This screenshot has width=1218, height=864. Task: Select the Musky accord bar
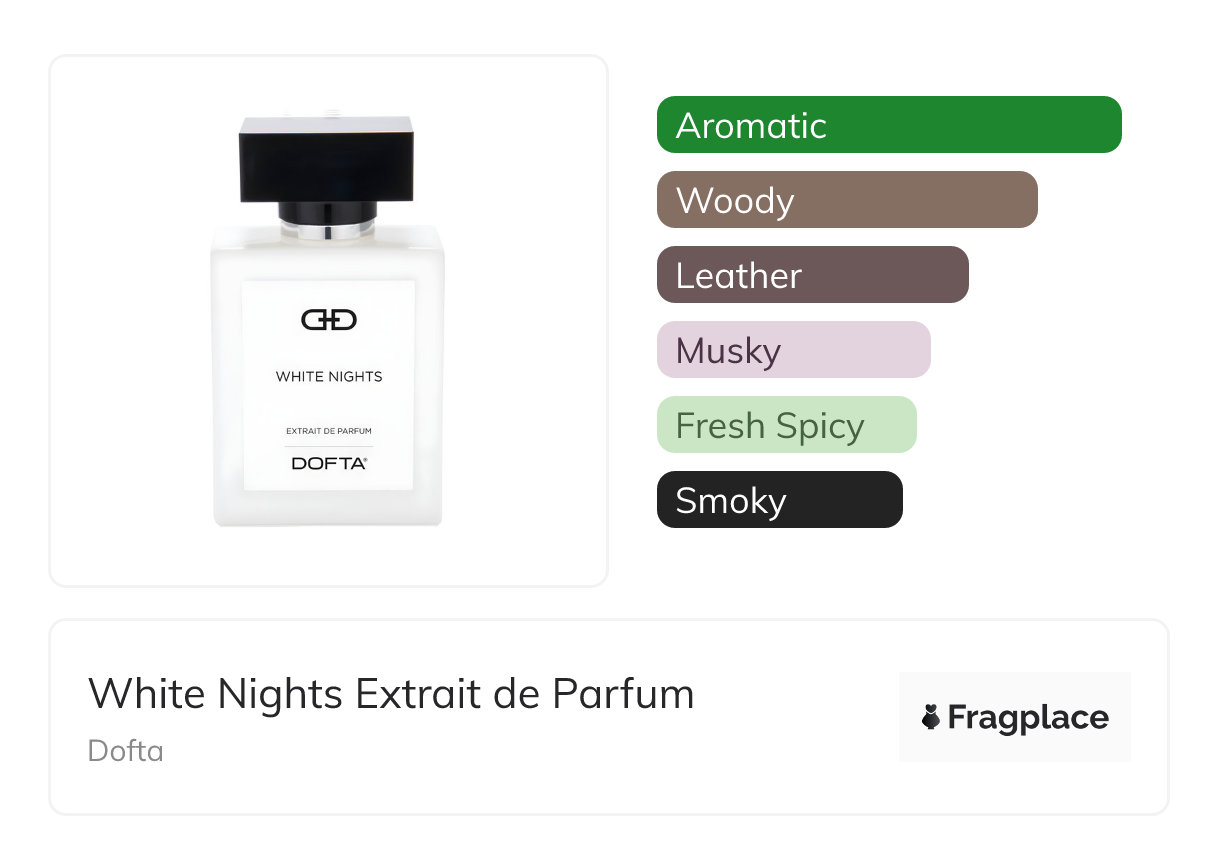pos(794,350)
